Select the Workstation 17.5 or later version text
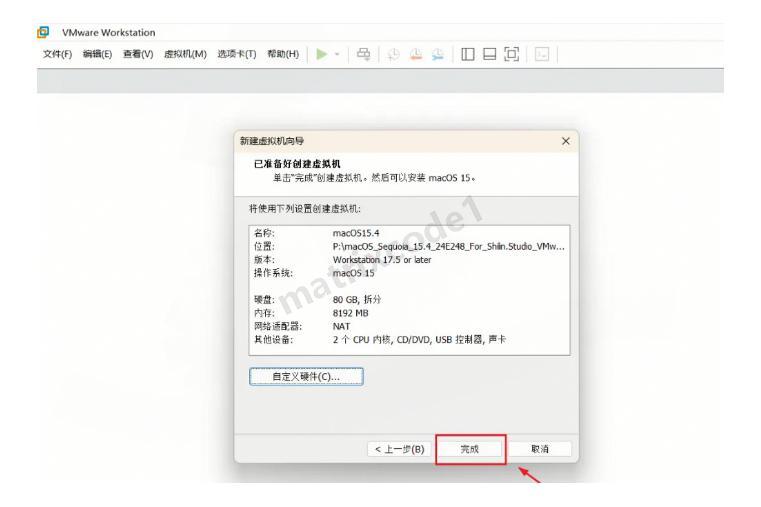761x507 pixels. pos(382,260)
